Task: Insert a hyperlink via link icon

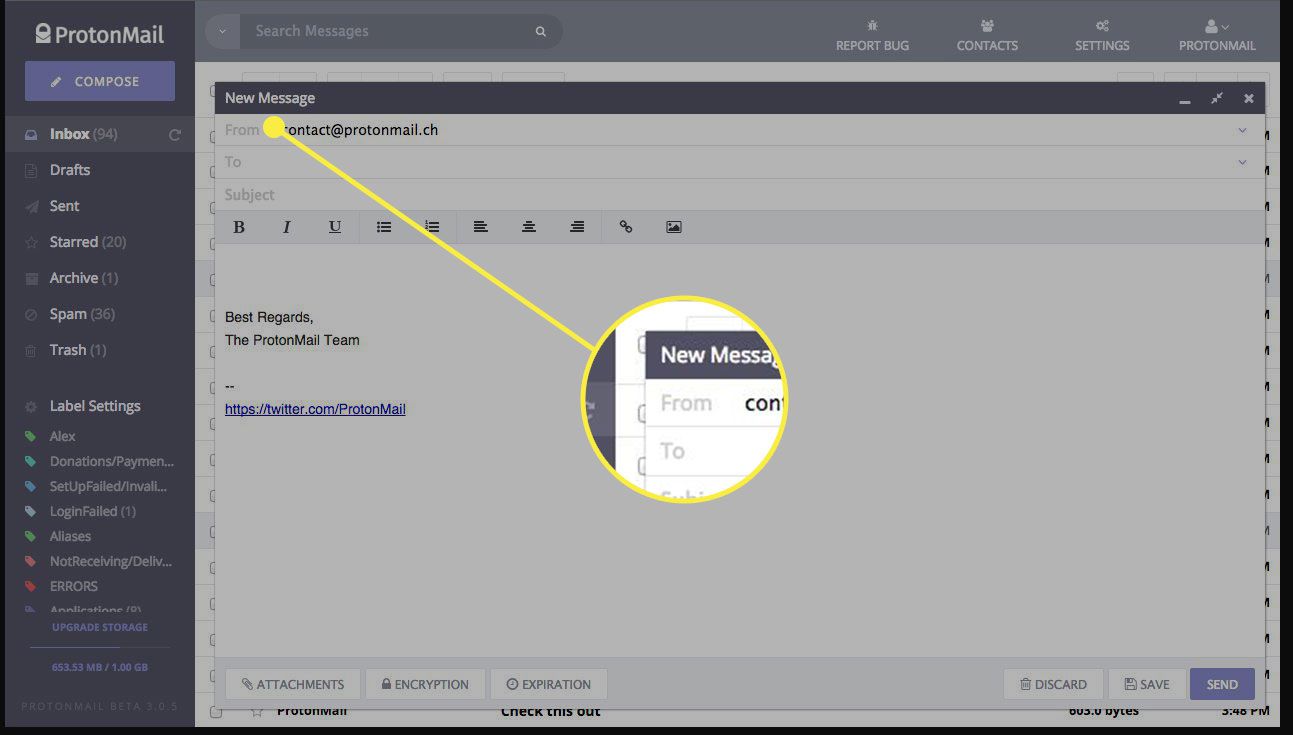Action: (626, 227)
